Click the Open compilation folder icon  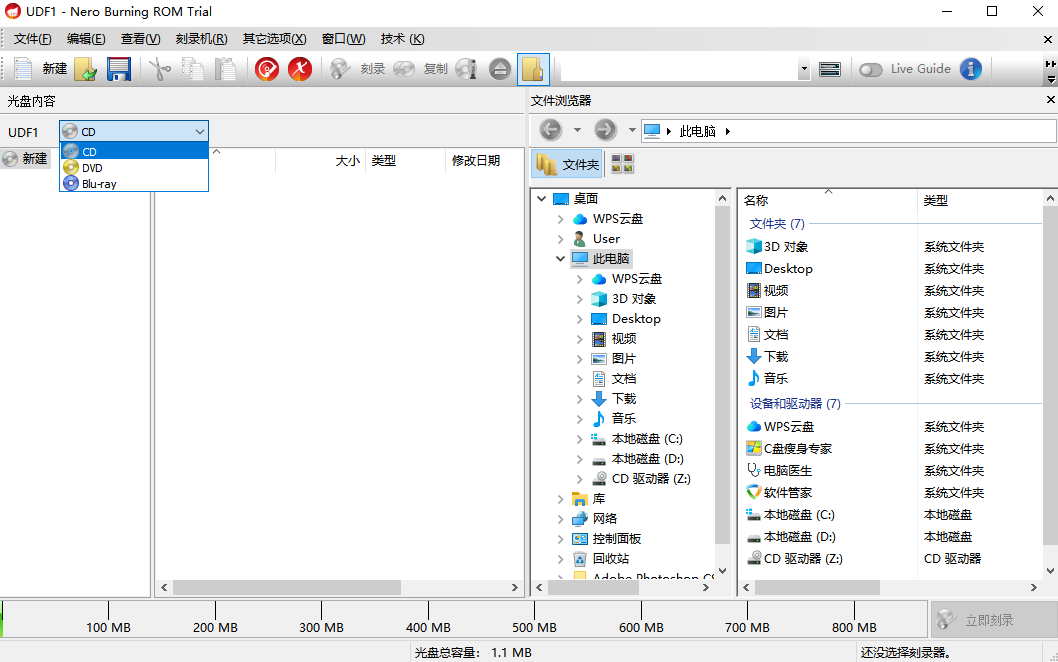point(86,69)
